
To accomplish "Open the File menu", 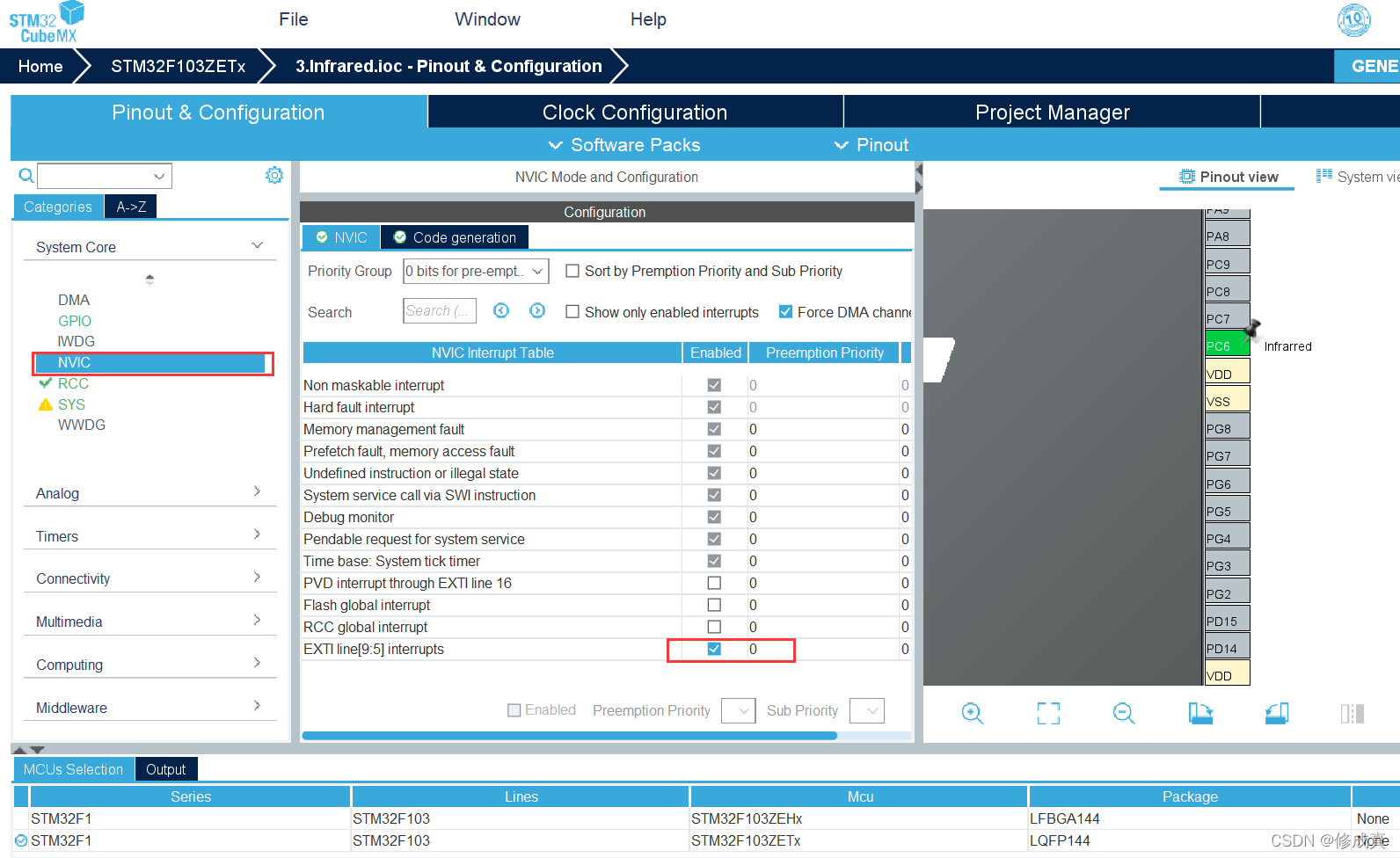I will tap(293, 19).
